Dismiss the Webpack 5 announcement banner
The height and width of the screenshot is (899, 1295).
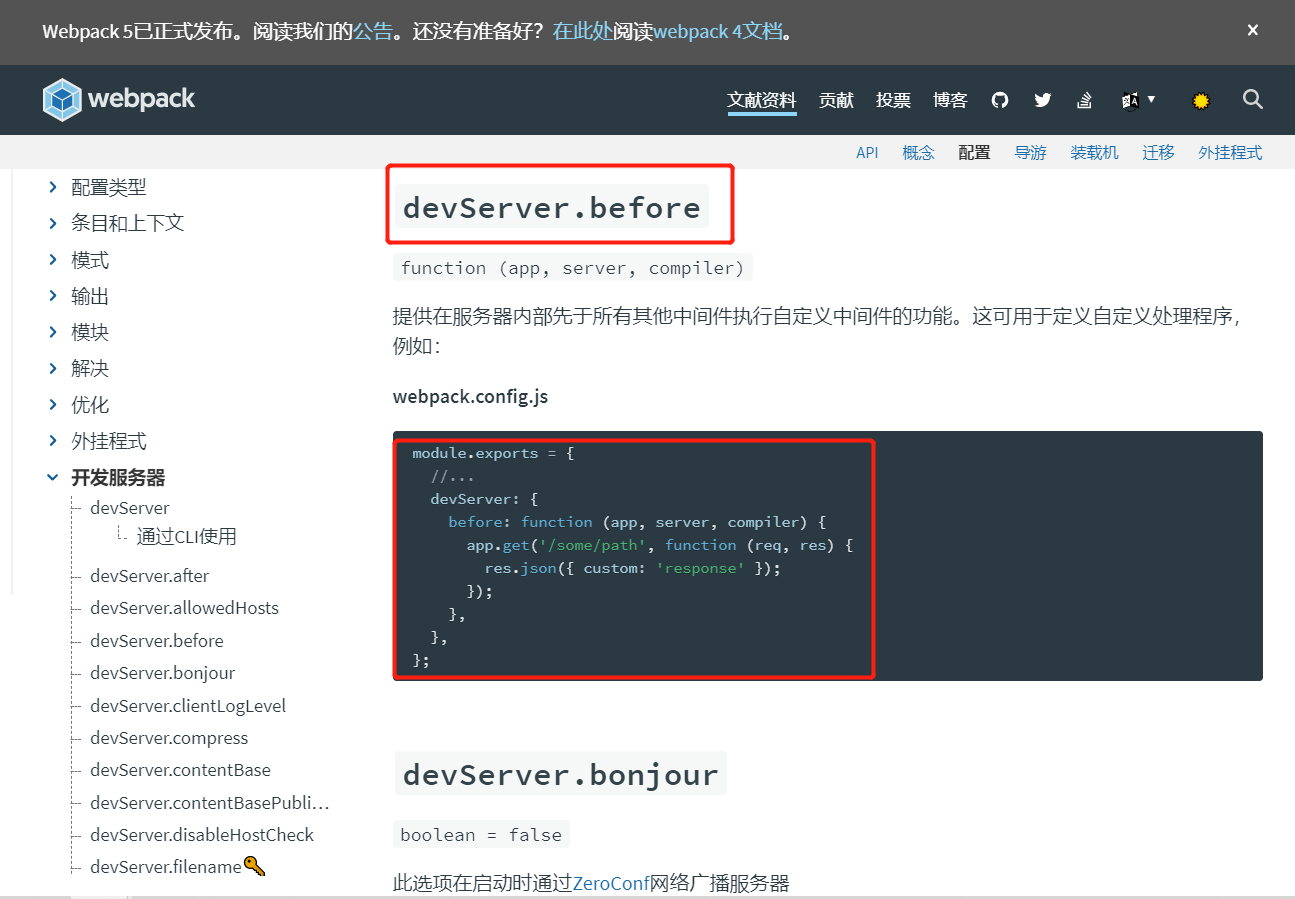[1252, 30]
